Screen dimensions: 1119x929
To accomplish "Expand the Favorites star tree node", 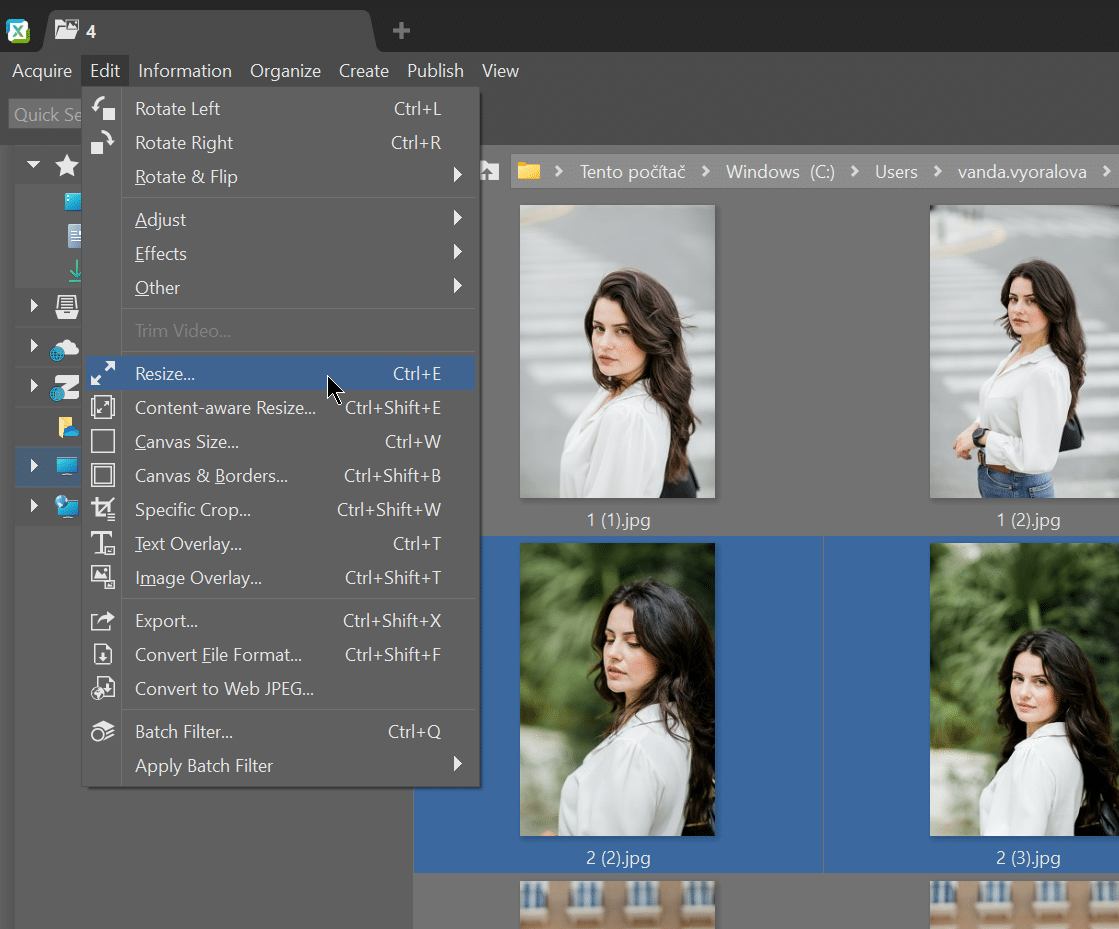I will coord(34,165).
